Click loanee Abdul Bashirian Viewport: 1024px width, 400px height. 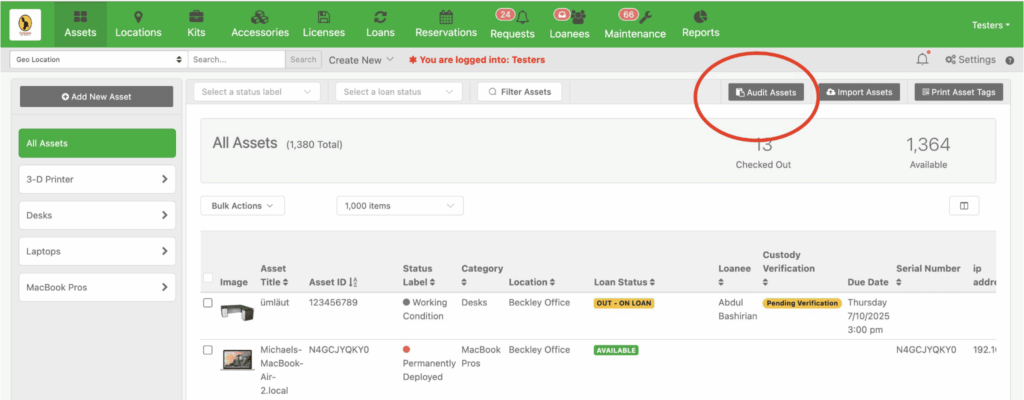737,310
